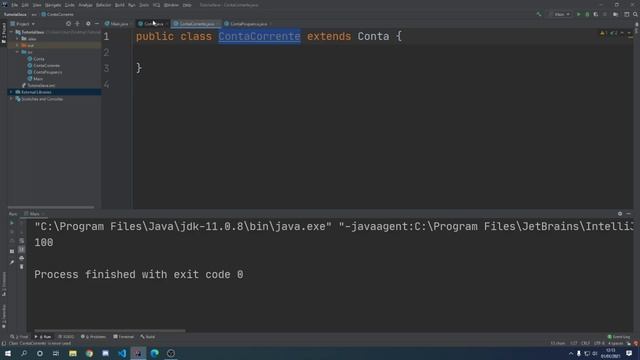Open the Edit menu
This screenshot has width=640, height=360.
(x=25, y=5)
